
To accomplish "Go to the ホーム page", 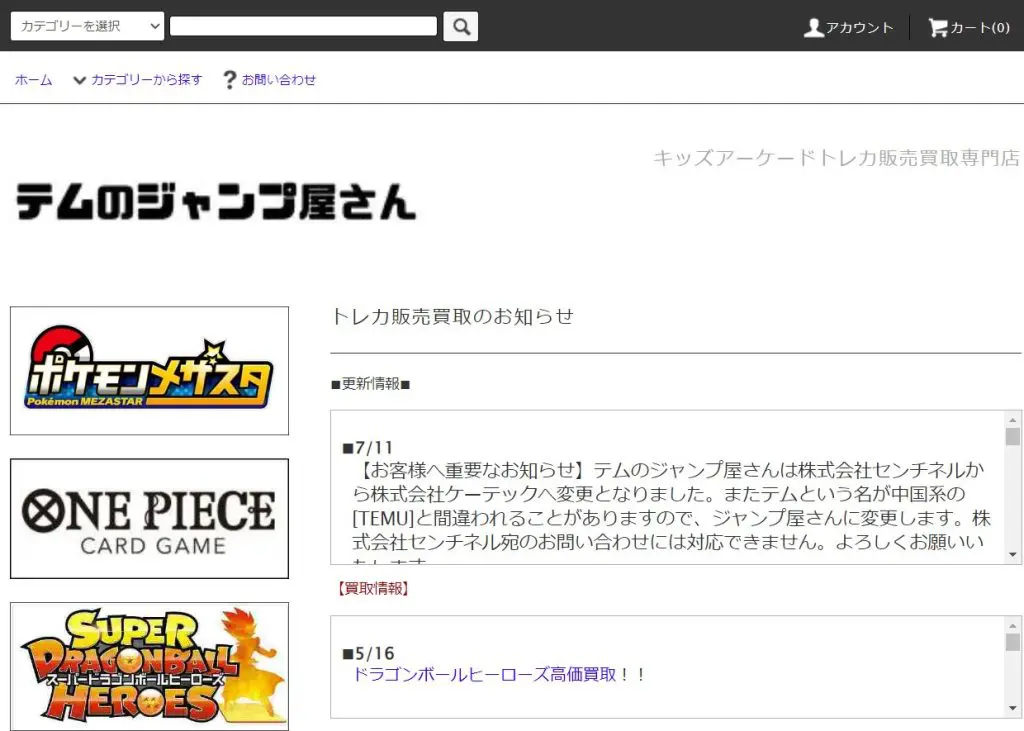I will coord(33,80).
